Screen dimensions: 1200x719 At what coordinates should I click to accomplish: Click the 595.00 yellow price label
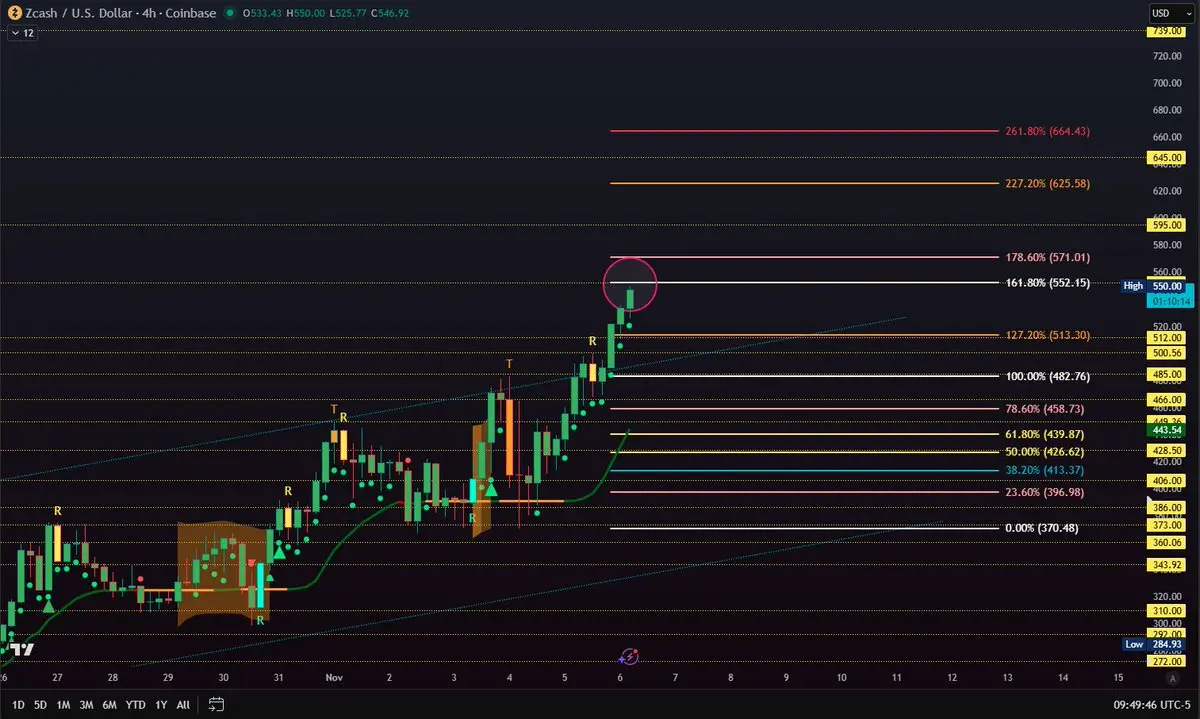point(1165,226)
